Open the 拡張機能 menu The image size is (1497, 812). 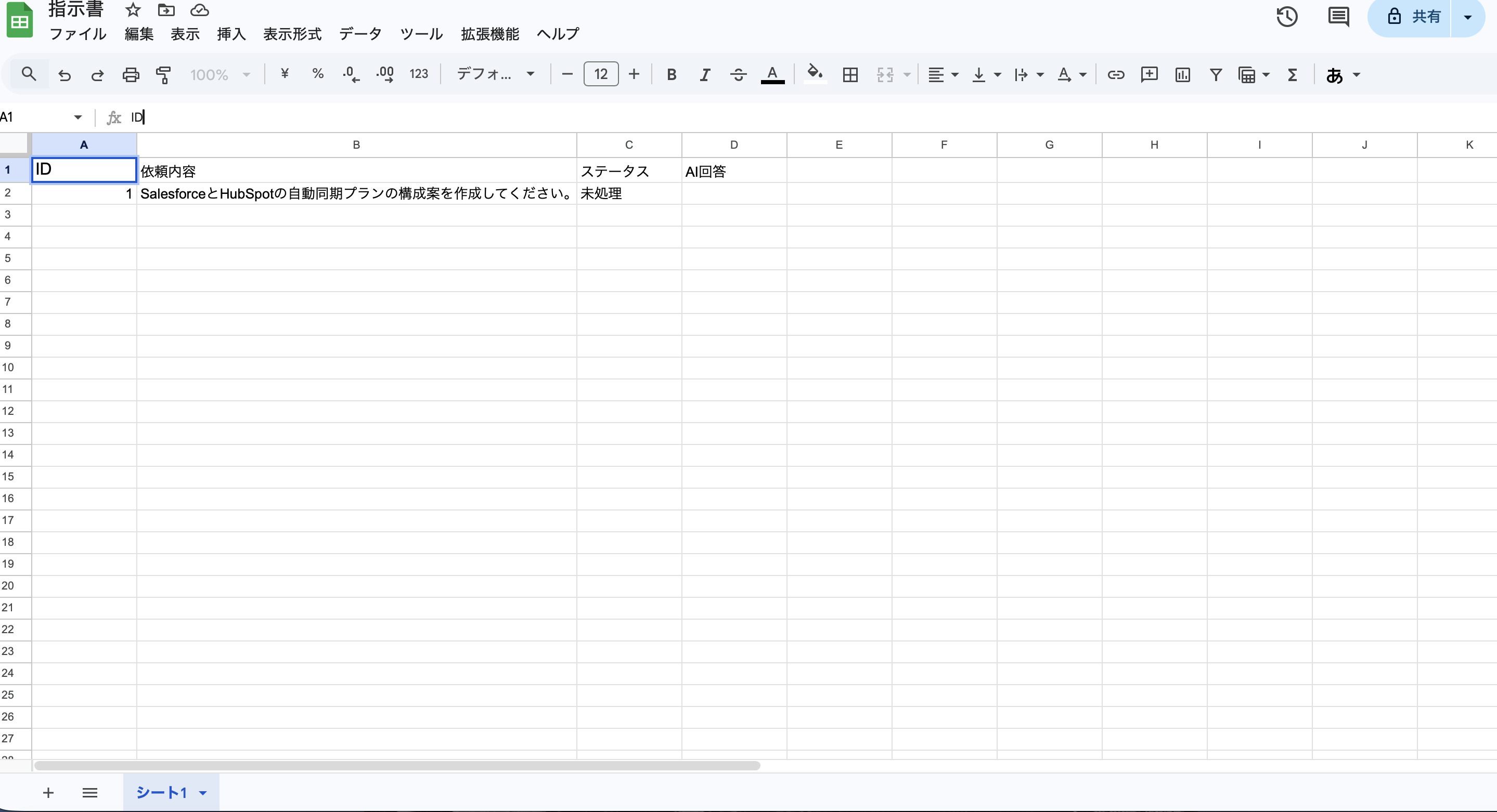[x=489, y=34]
